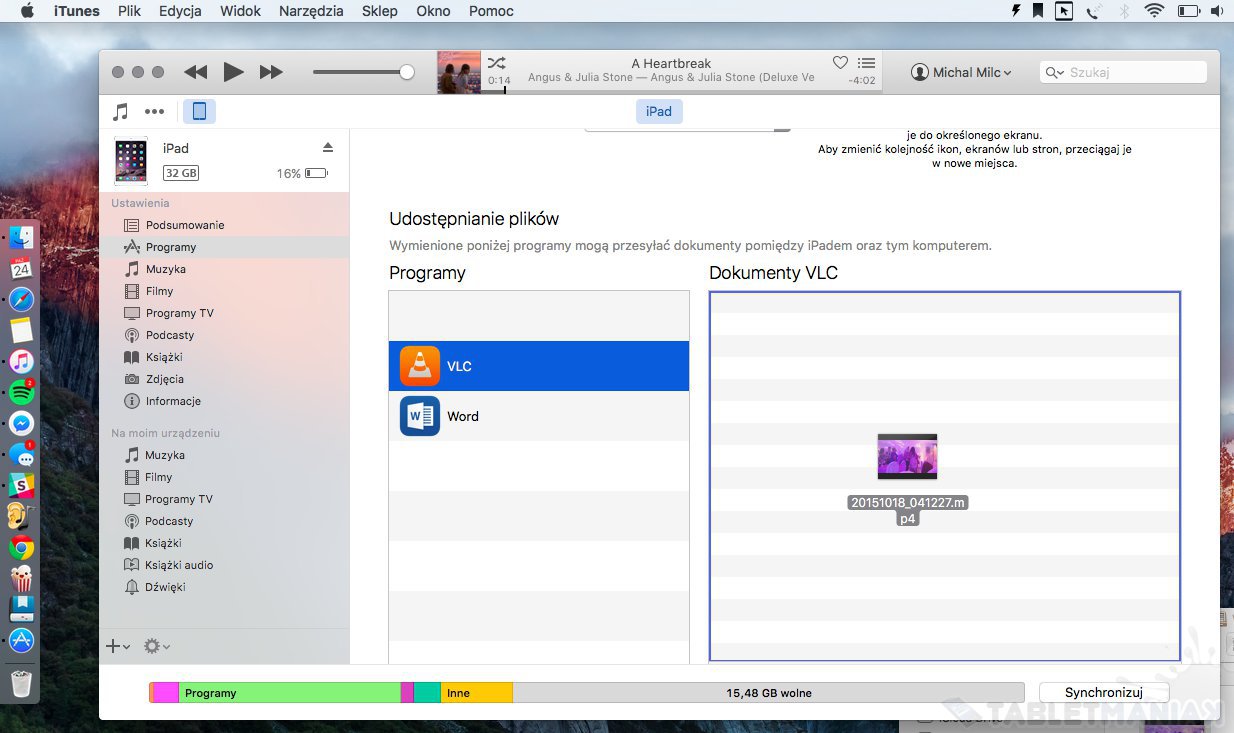
Task: Select Word in the Programy list
Action: point(538,416)
